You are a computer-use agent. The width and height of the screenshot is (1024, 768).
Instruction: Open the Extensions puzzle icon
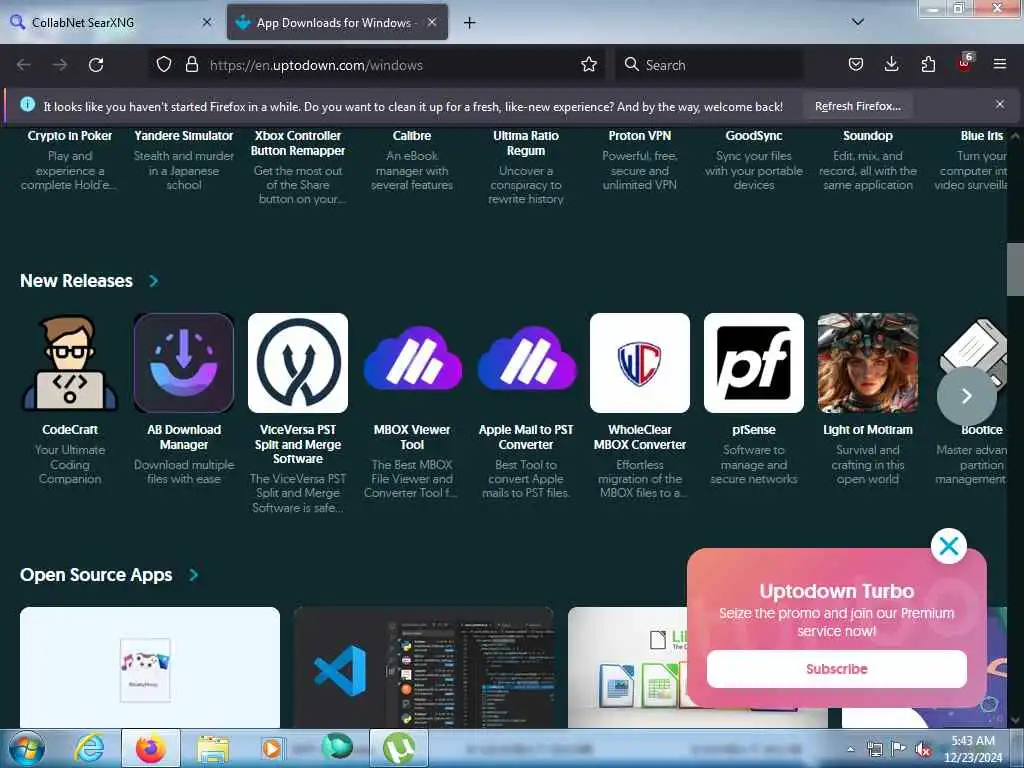[928, 65]
